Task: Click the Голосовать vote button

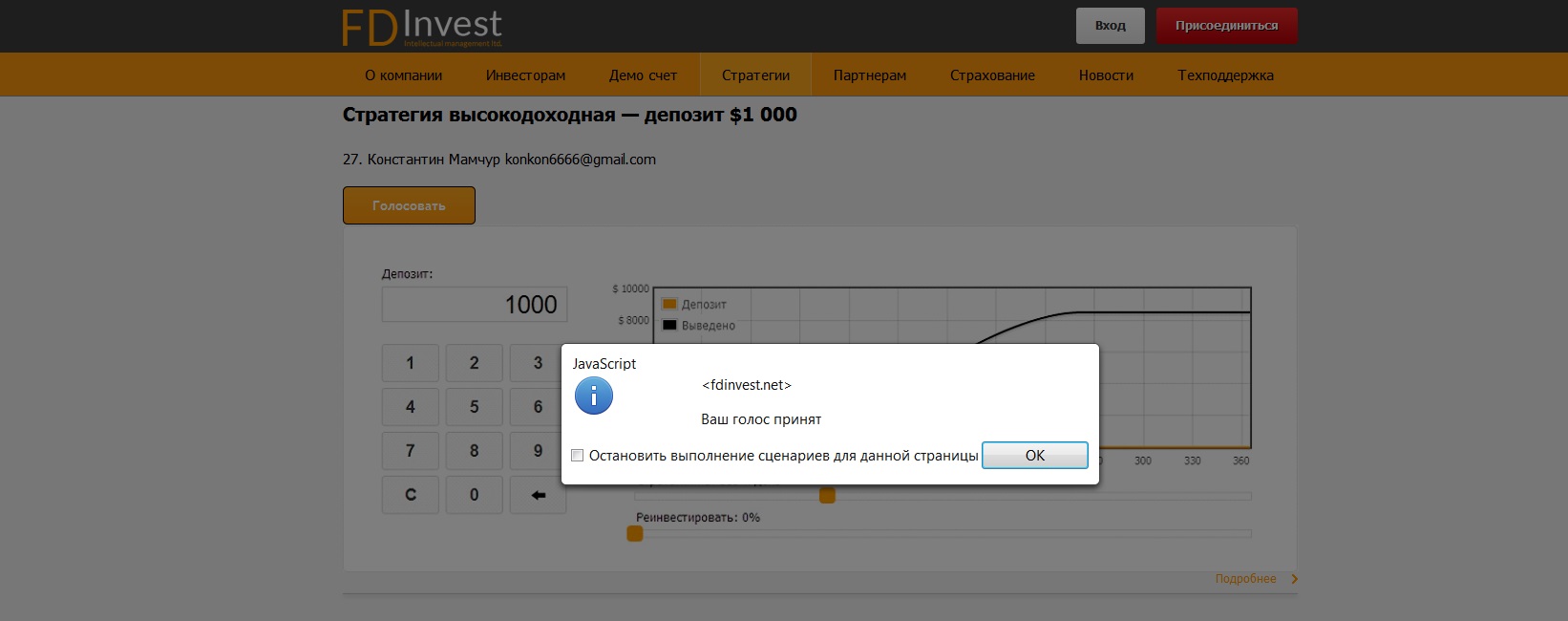Action: [x=409, y=205]
